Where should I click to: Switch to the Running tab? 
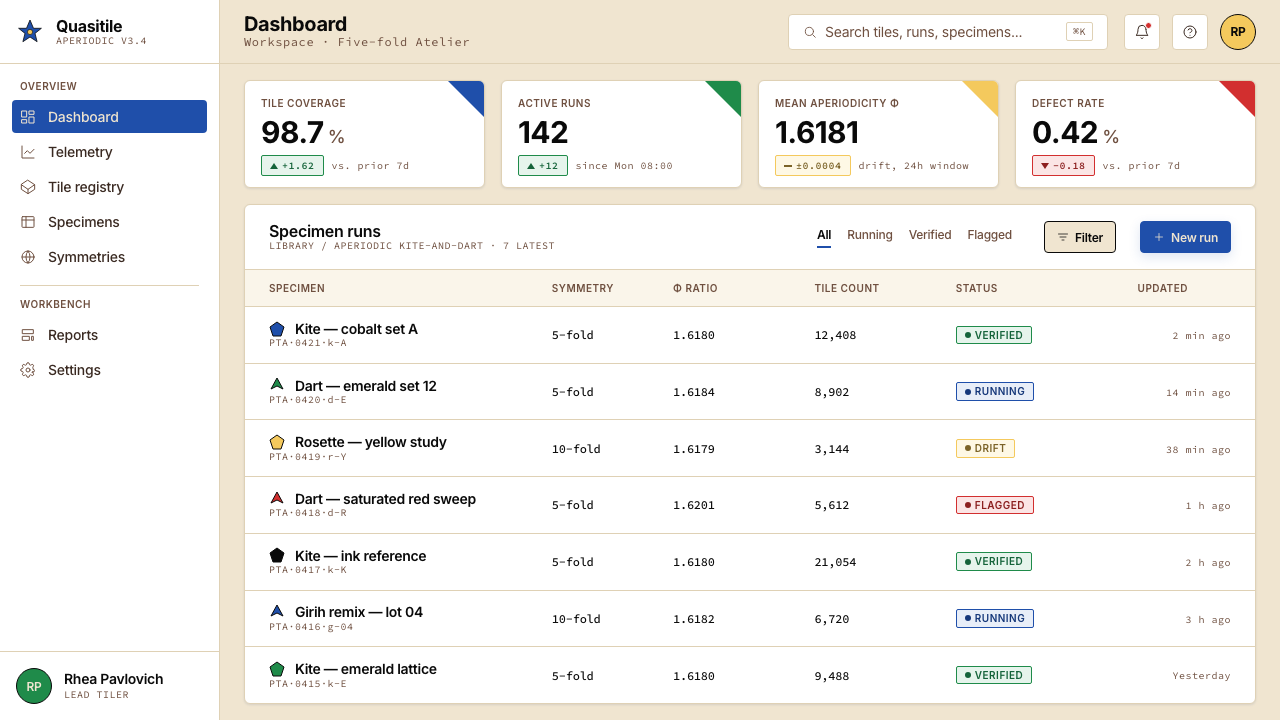(870, 235)
